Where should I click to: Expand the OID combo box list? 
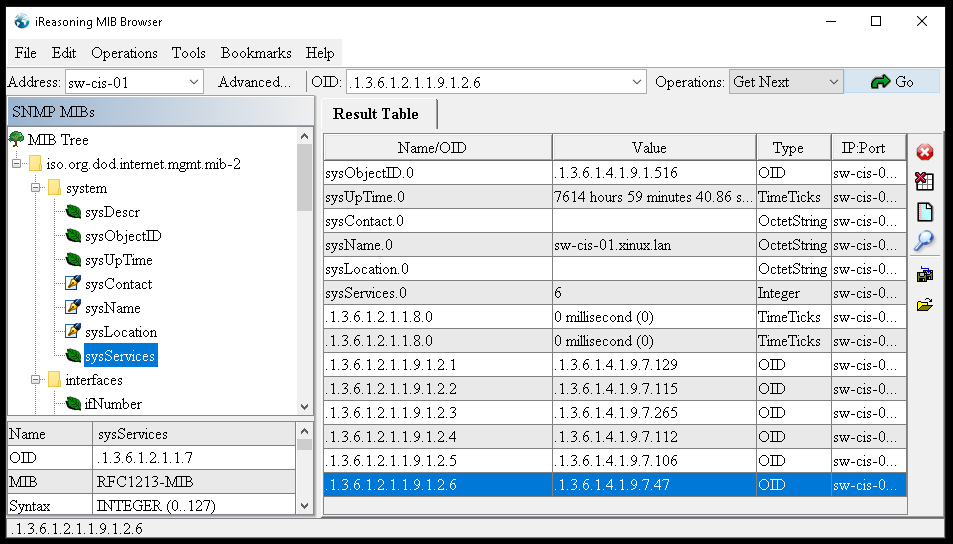tap(637, 82)
